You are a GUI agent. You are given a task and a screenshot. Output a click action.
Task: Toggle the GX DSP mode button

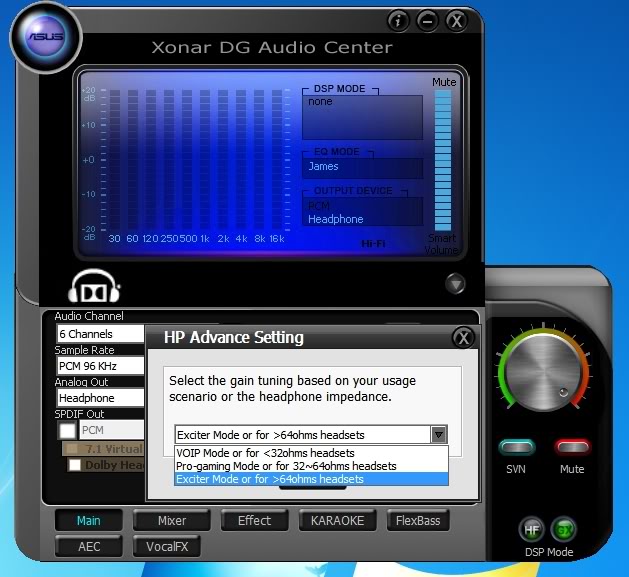[x=564, y=530]
